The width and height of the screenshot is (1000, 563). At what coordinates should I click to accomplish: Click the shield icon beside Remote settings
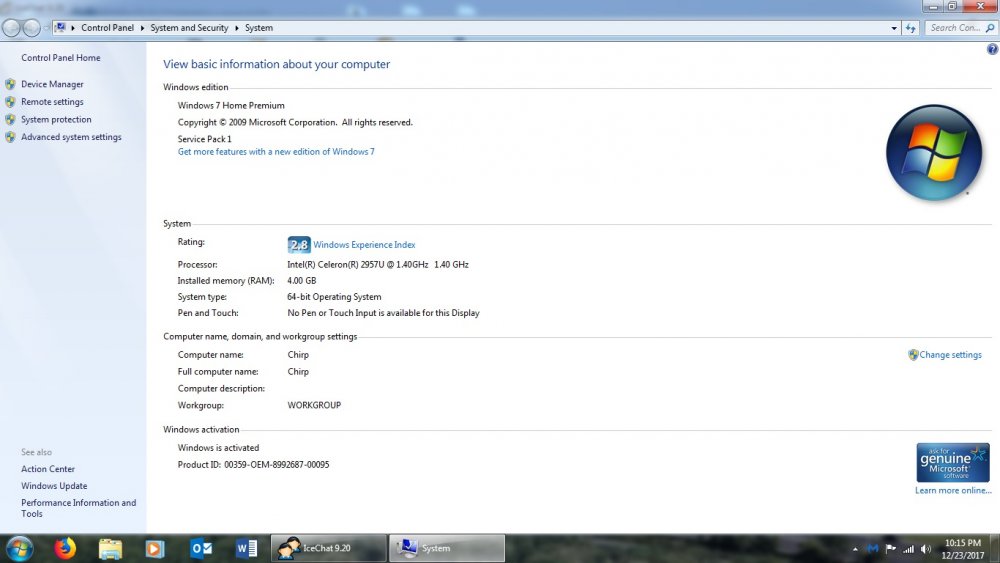click(10, 101)
